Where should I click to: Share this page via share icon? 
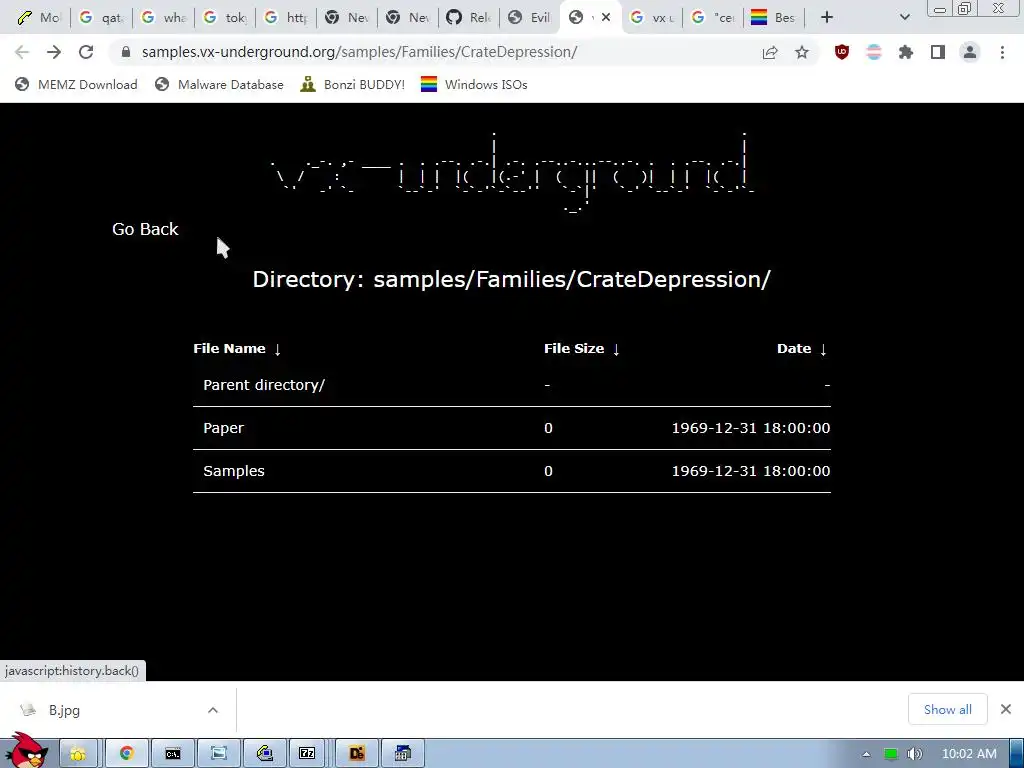tap(770, 52)
